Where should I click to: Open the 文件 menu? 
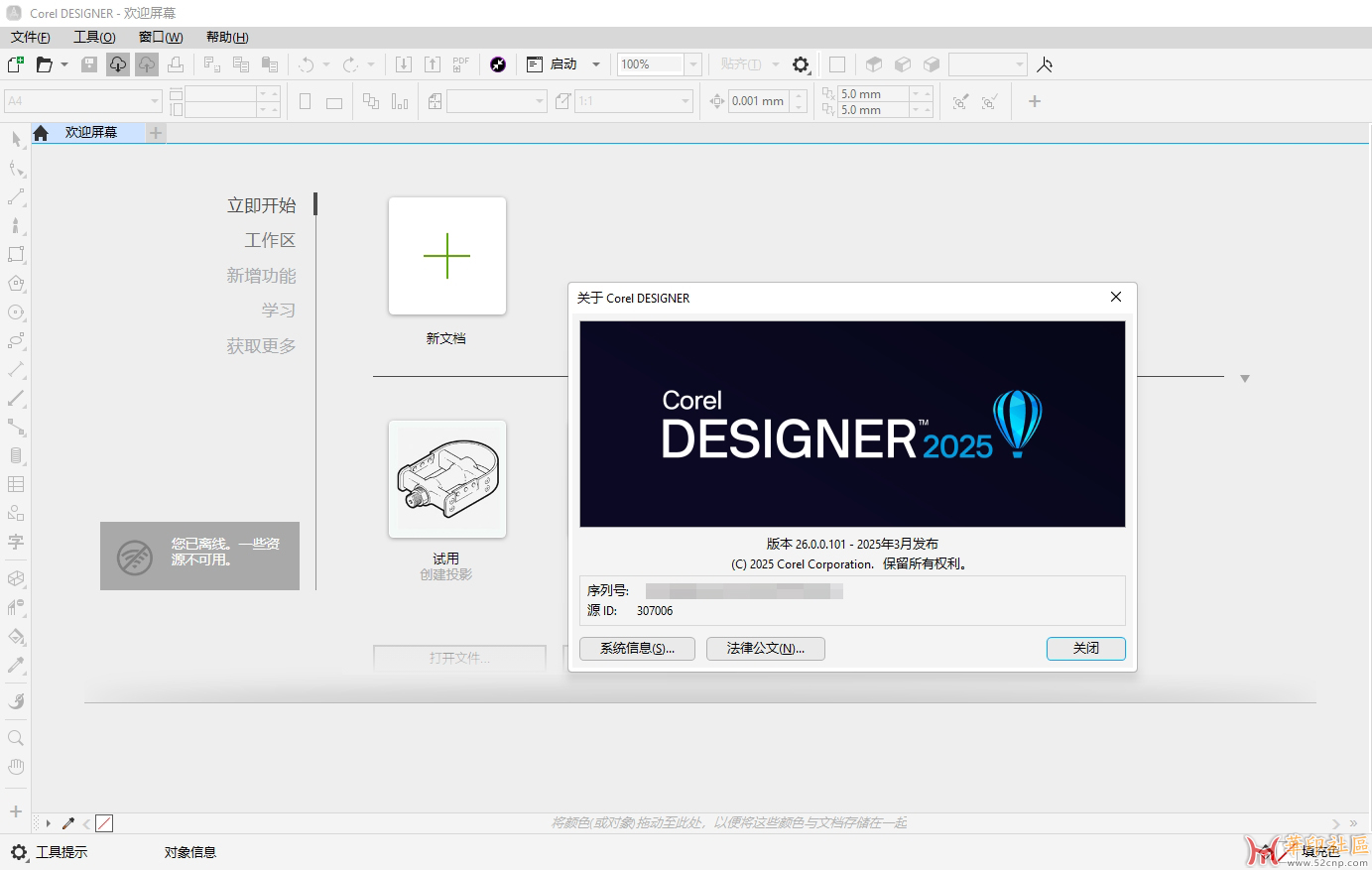click(30, 37)
